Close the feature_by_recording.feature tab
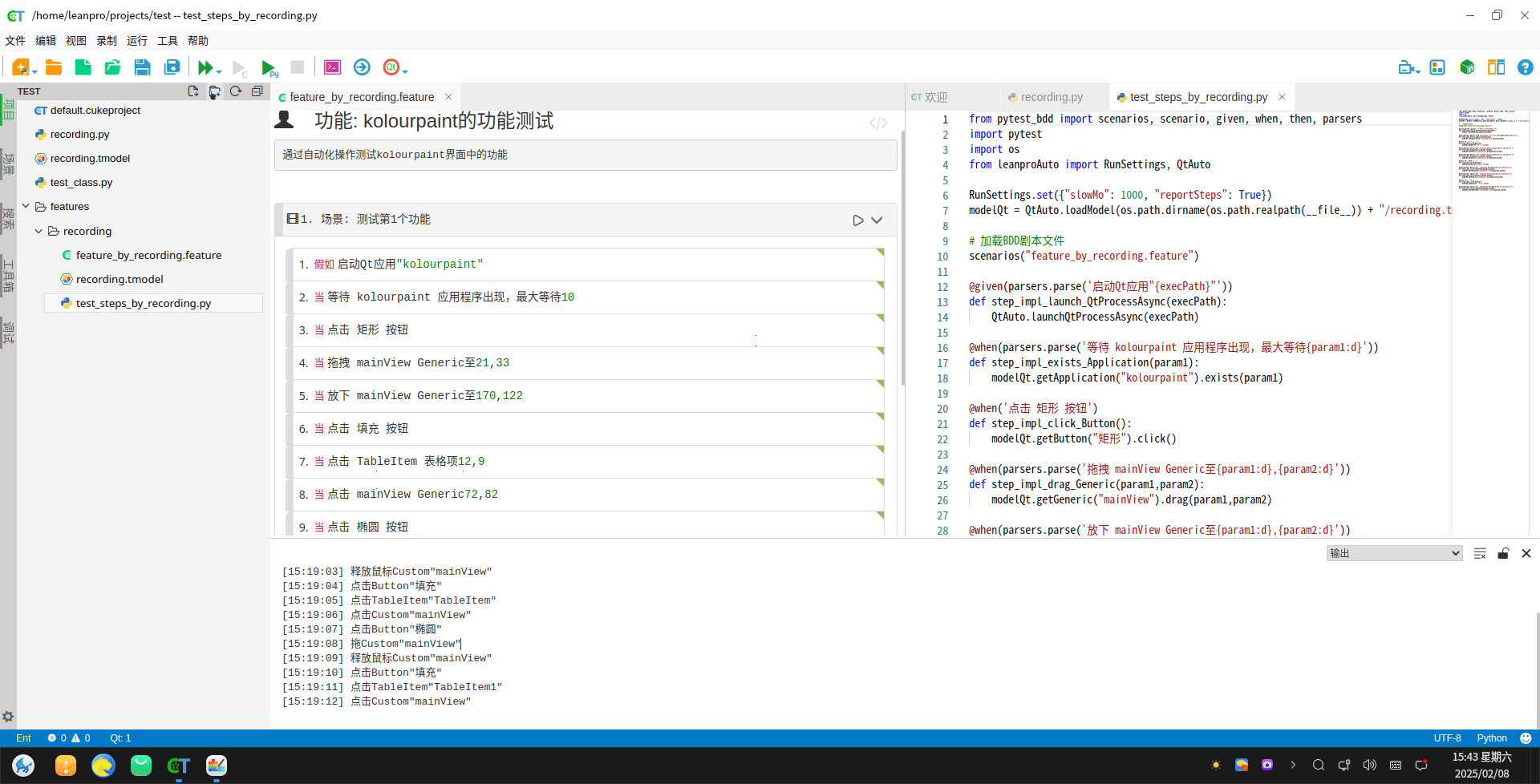Image resolution: width=1540 pixels, height=784 pixels. click(448, 97)
